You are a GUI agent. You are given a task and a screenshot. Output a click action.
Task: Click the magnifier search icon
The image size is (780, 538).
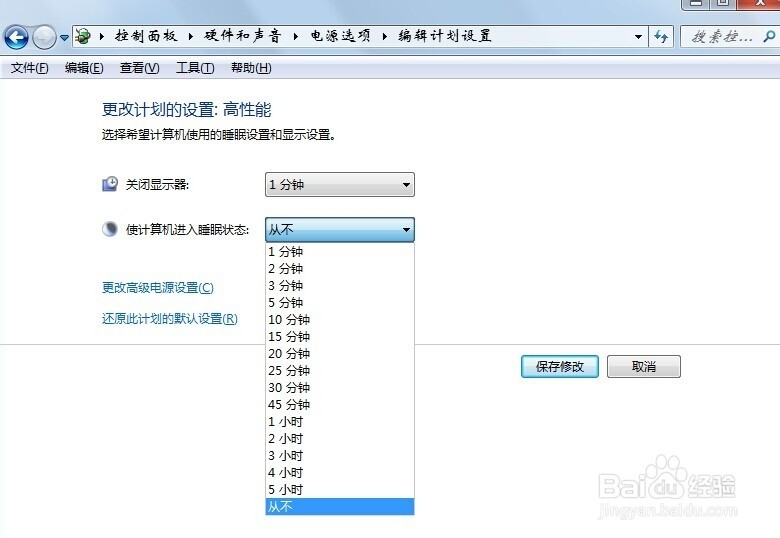coord(769,36)
